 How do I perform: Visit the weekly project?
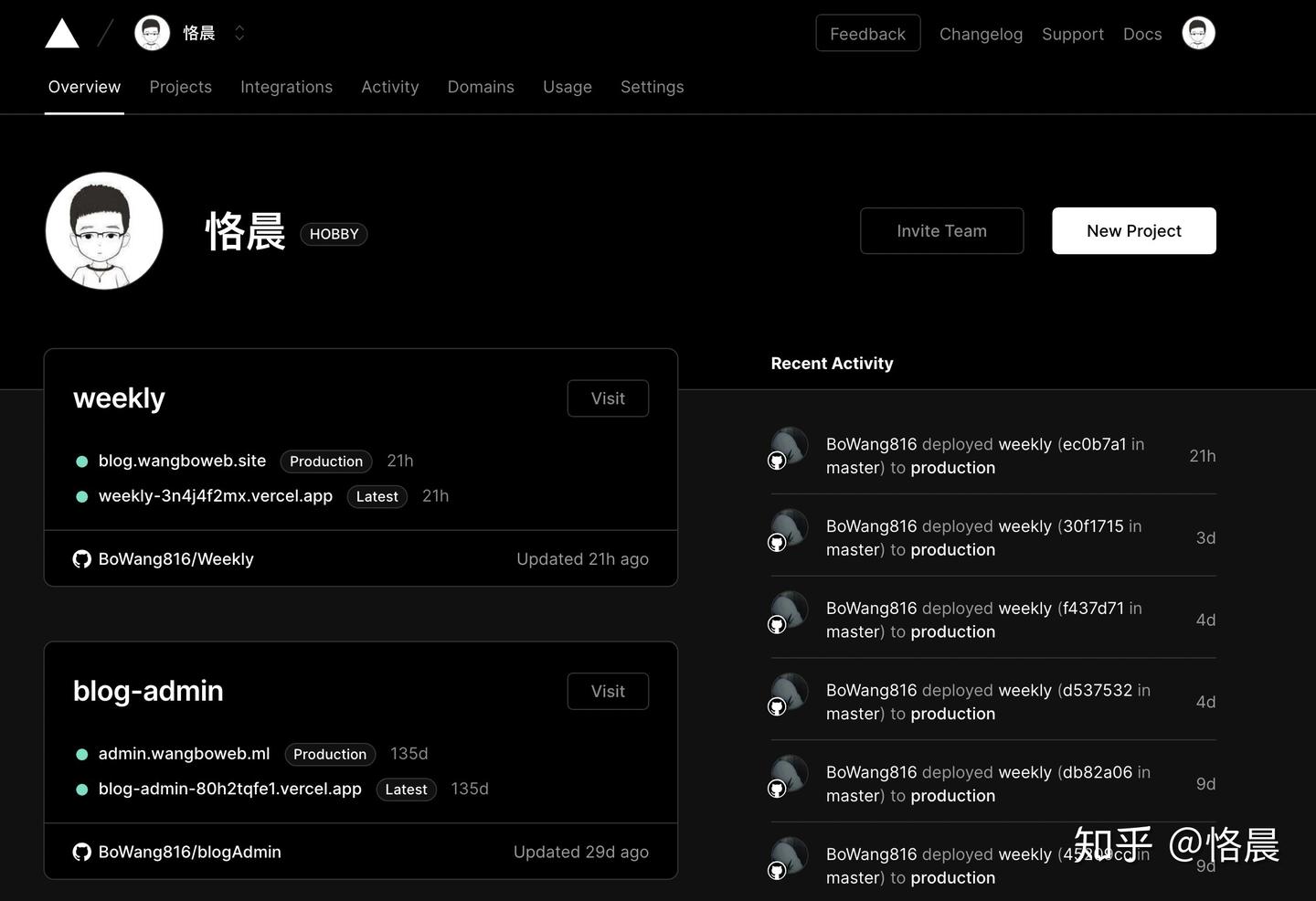tap(608, 398)
